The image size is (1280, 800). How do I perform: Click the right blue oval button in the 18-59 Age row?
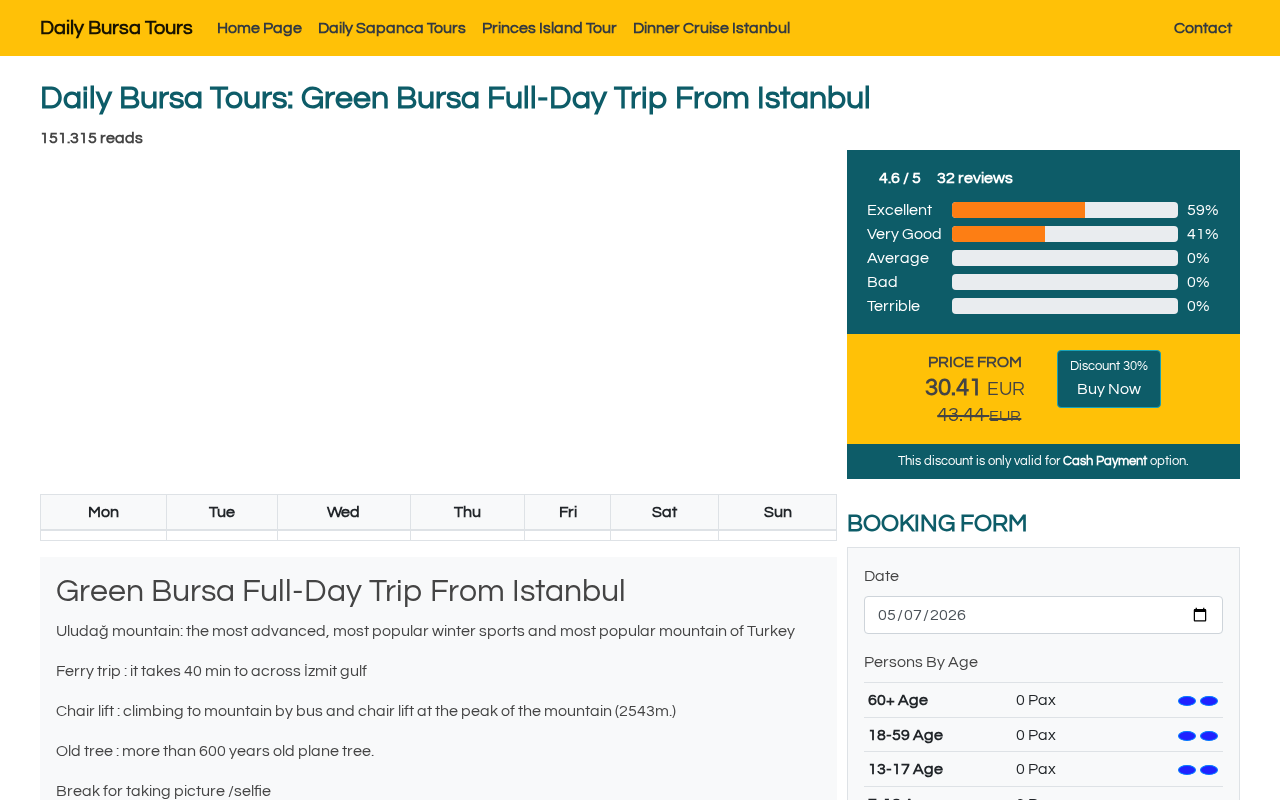click(1209, 736)
